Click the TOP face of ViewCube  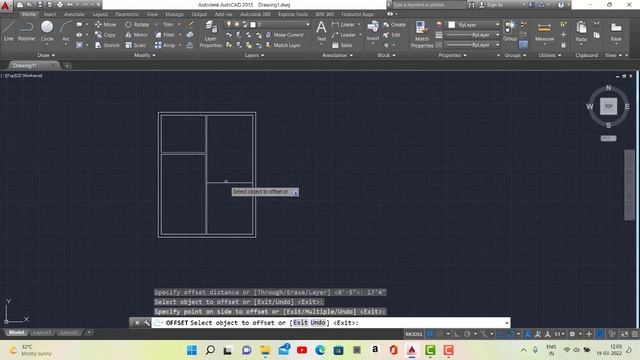point(608,107)
